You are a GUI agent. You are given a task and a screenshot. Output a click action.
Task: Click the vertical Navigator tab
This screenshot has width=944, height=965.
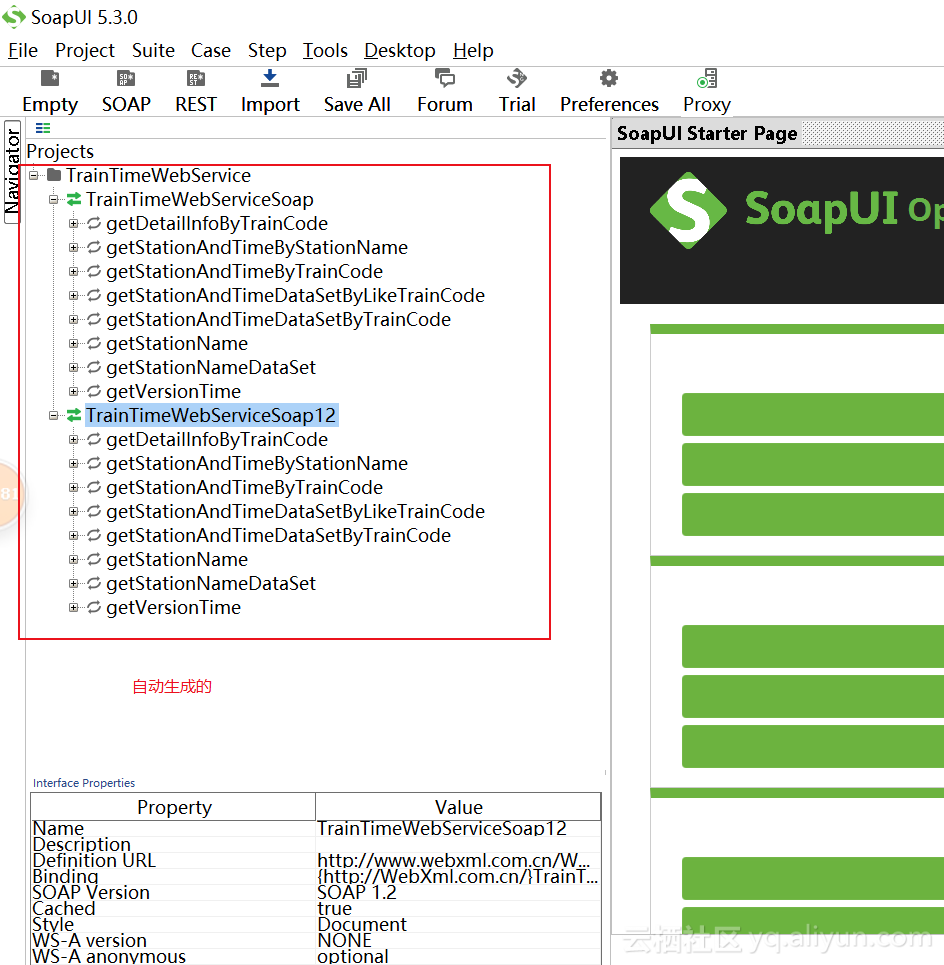[x=12, y=172]
